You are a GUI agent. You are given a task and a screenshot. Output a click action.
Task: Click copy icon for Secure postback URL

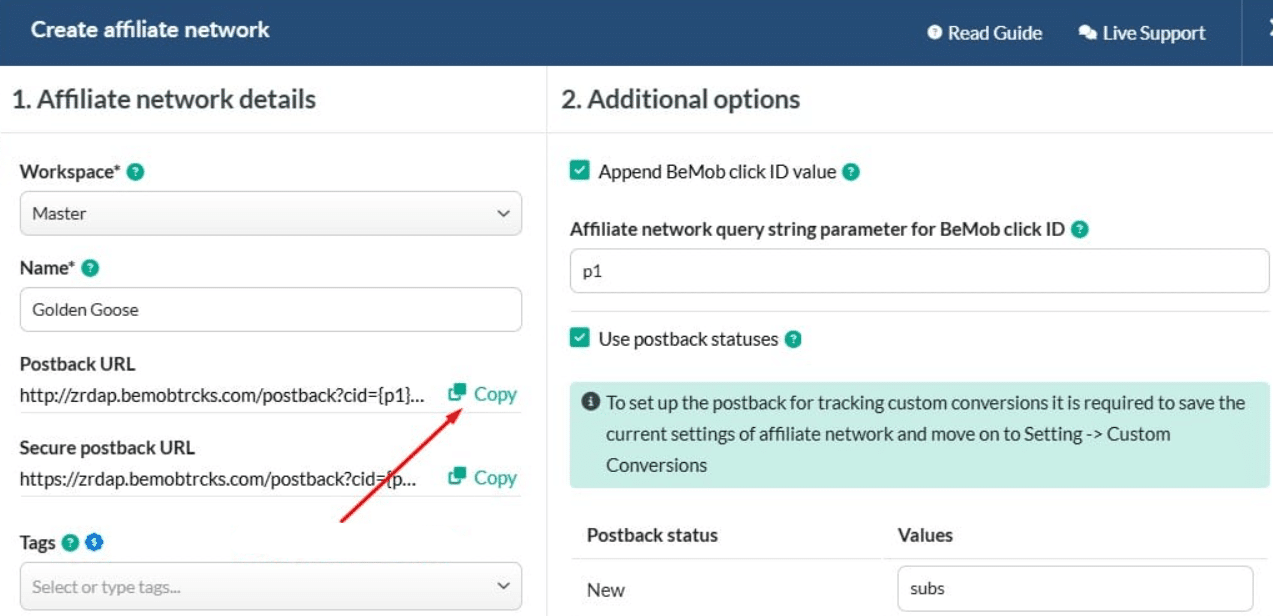458,477
